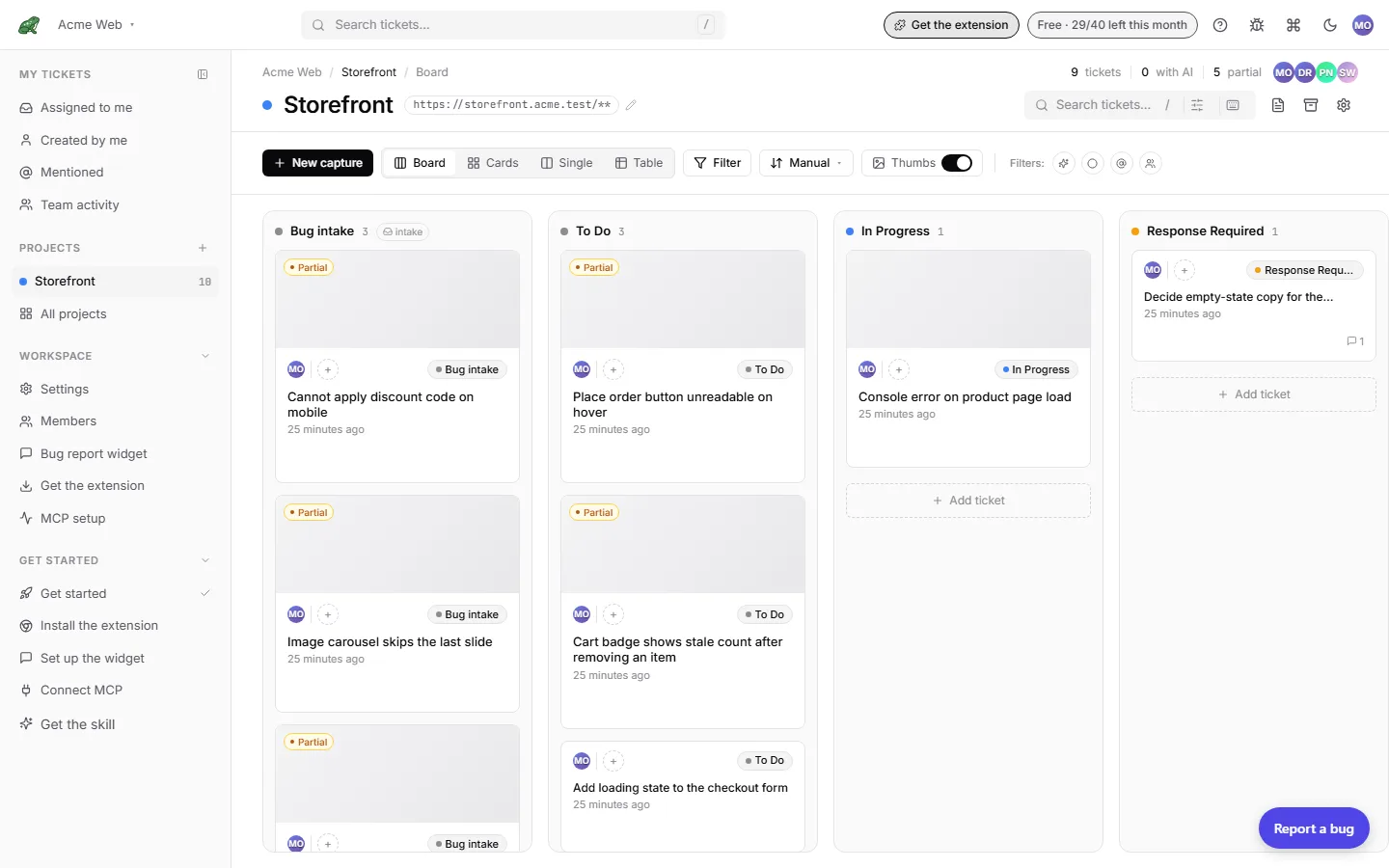Open the command palette icon
The image size is (1389, 868).
[x=1294, y=25]
